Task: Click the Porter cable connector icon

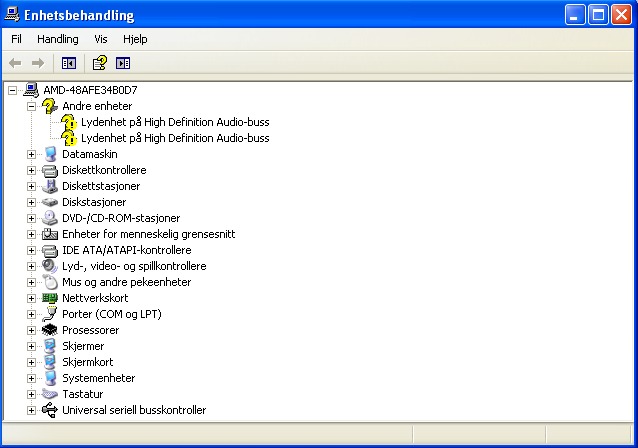Action: tap(50, 314)
